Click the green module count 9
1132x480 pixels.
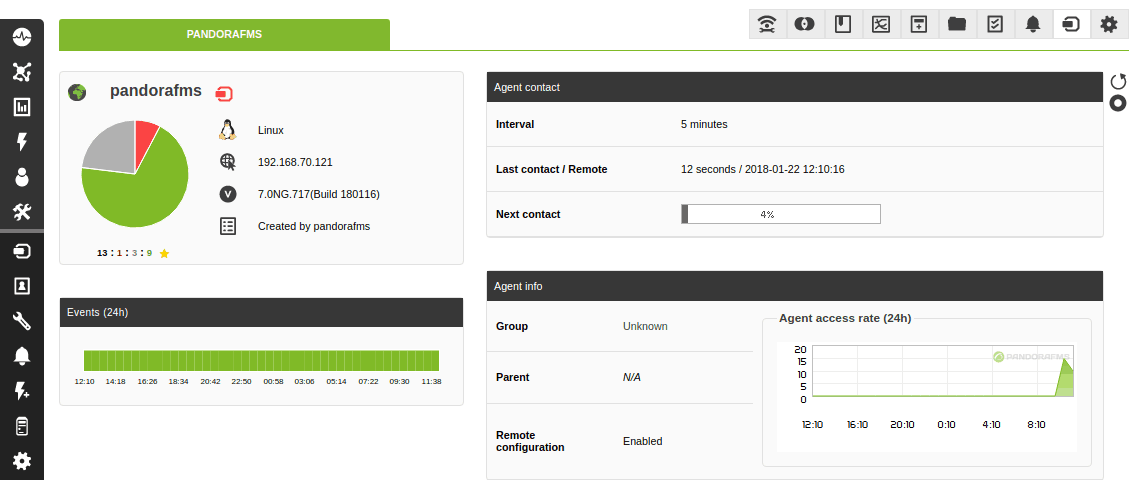(149, 253)
